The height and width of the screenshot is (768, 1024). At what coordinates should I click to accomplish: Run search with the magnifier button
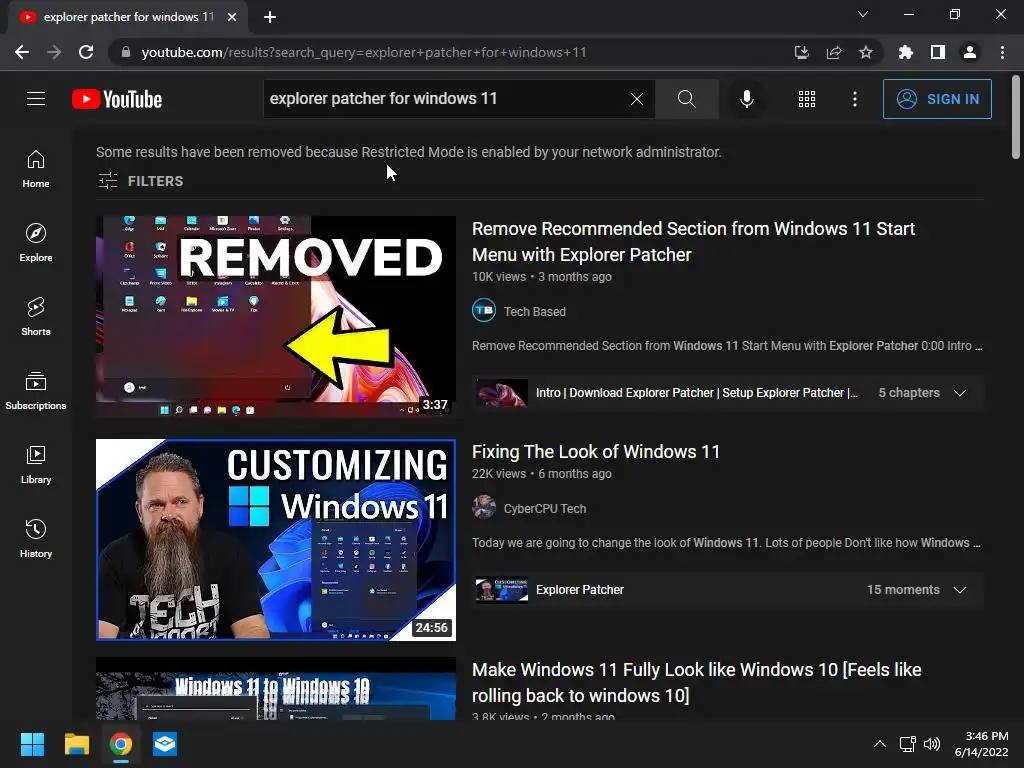(686, 99)
